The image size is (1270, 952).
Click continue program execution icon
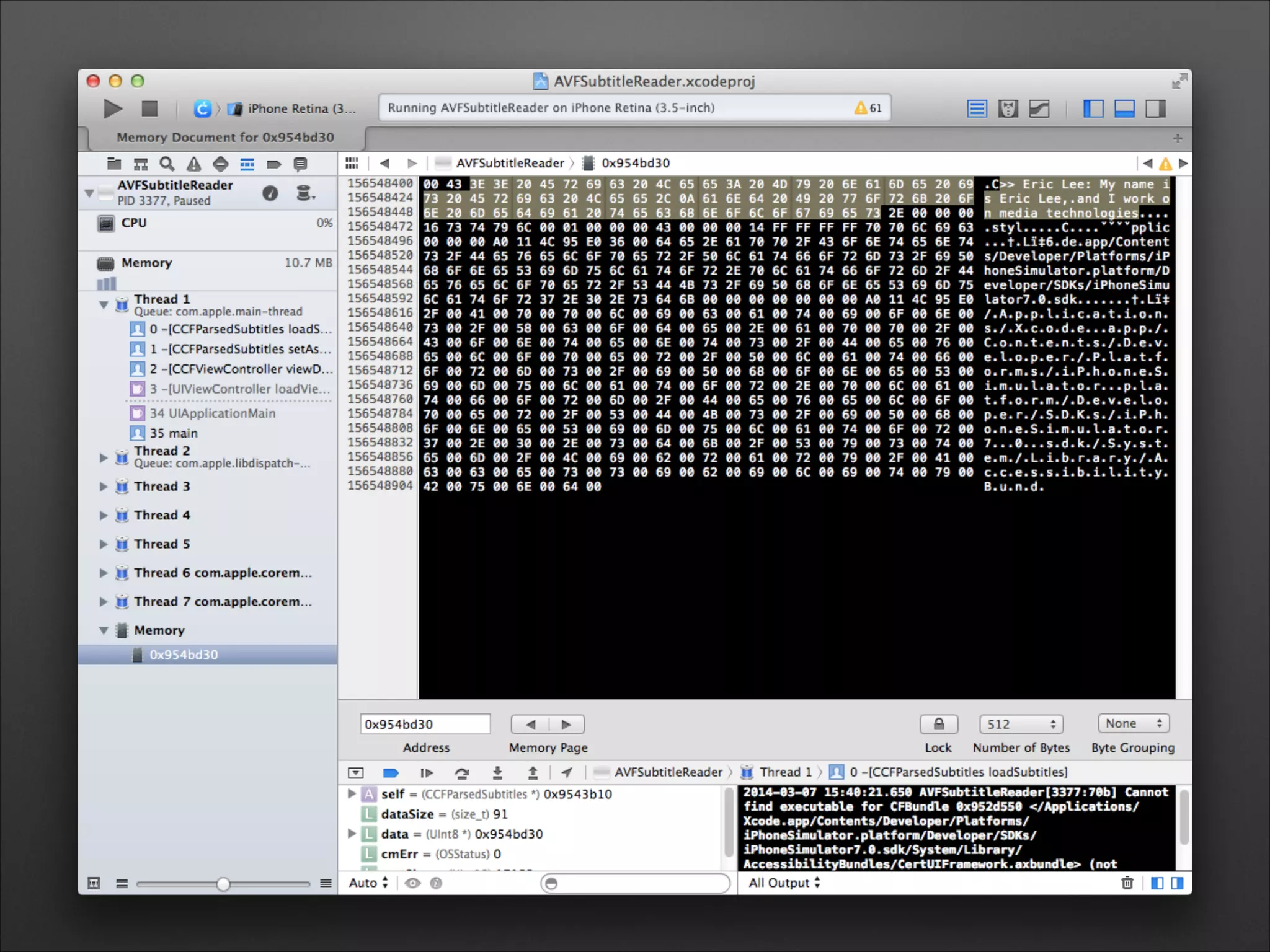(426, 773)
